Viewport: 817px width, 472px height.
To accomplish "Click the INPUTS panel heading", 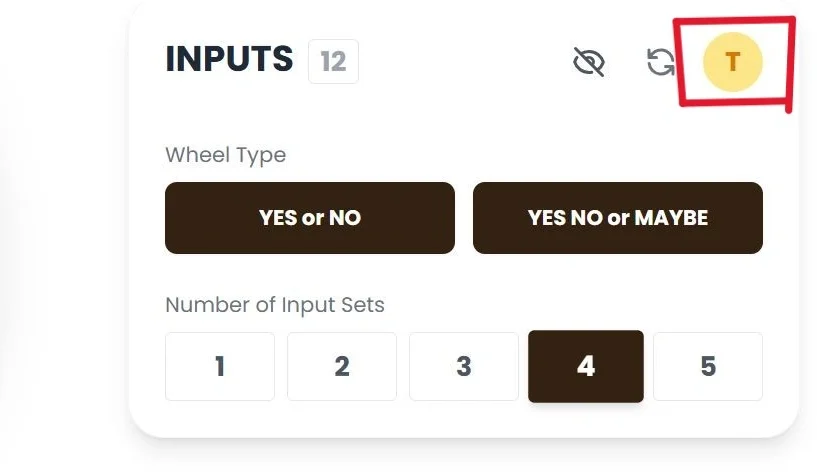I will [229, 60].
